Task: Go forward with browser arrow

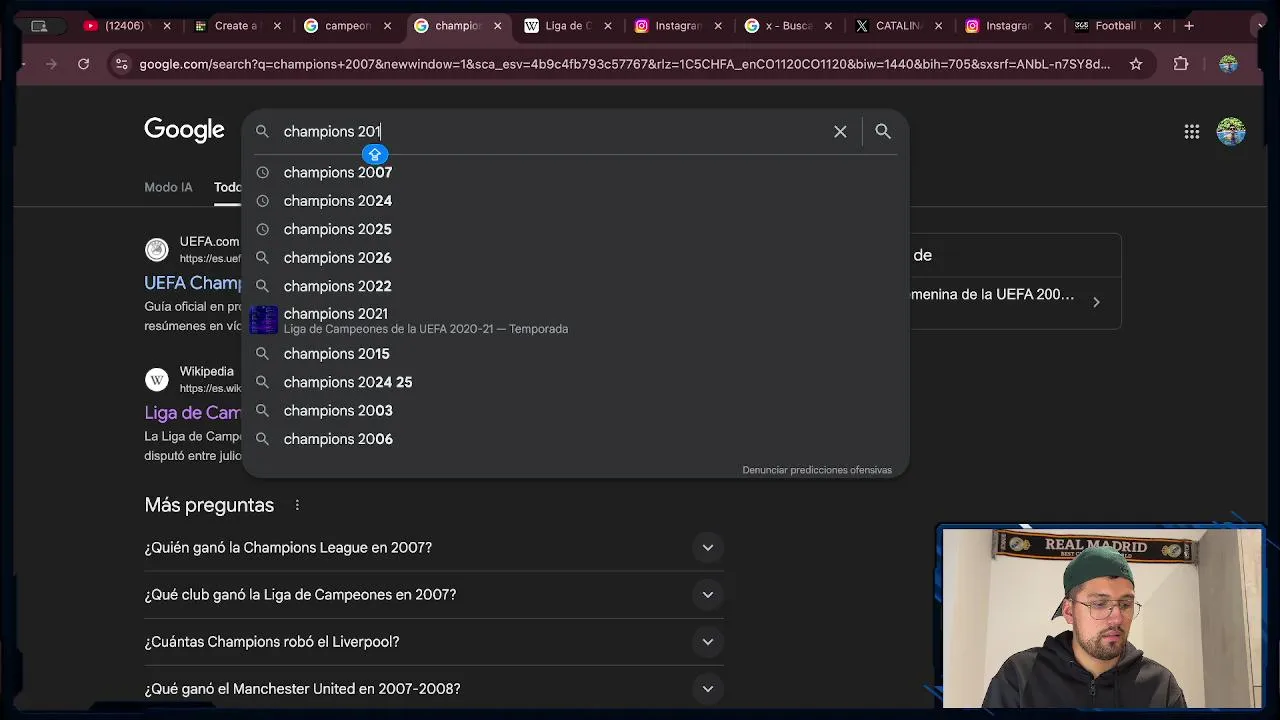Action: (51, 64)
